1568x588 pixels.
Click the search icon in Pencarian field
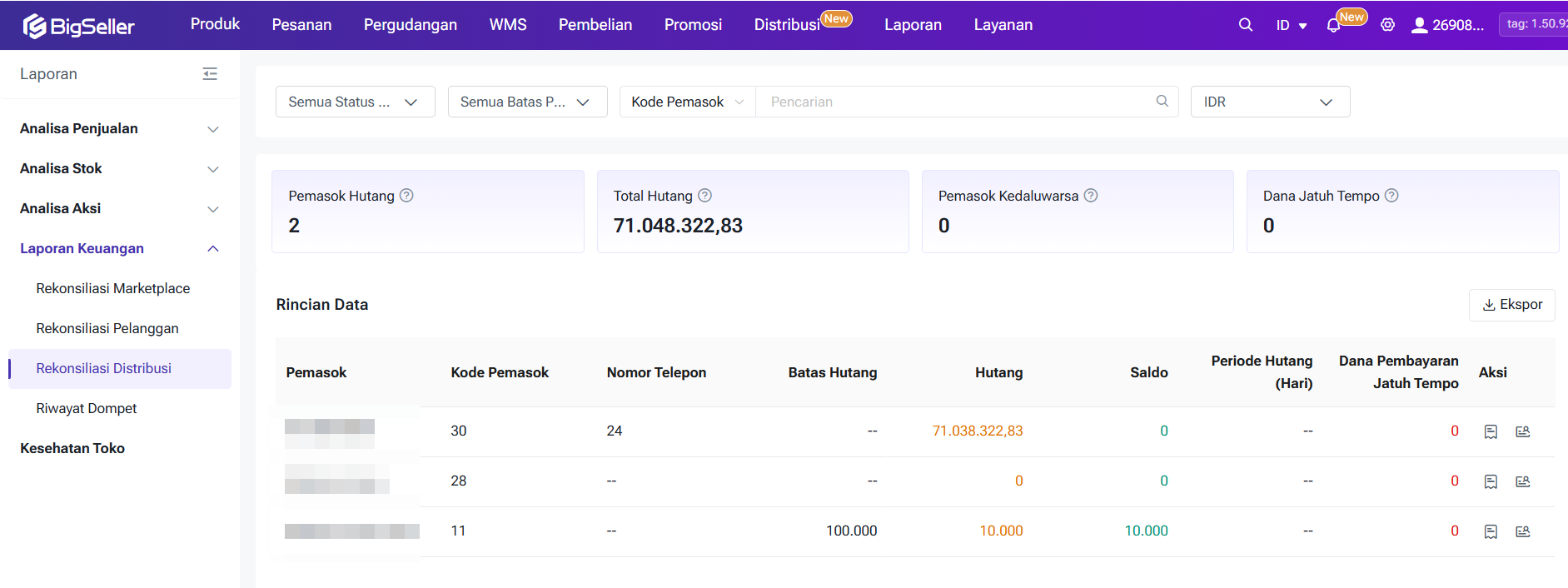pos(1162,102)
